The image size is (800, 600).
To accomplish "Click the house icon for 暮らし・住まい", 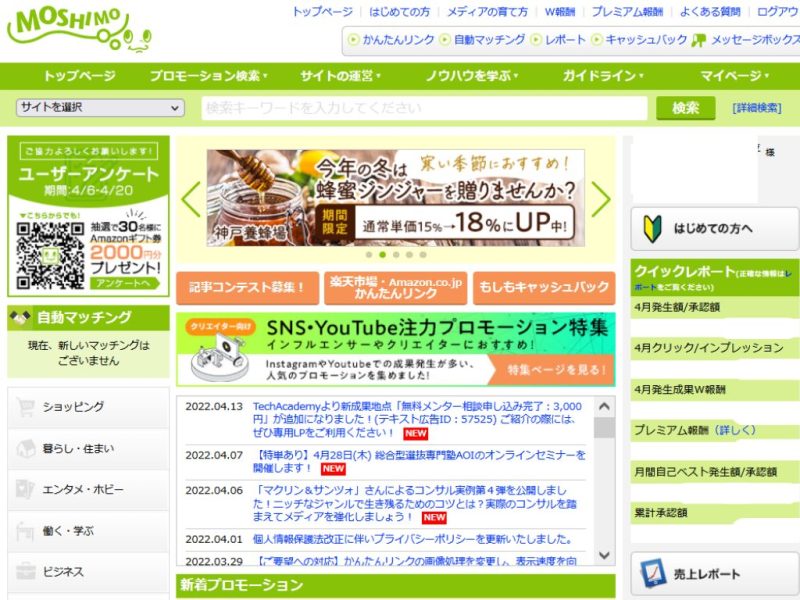I will (x=26, y=448).
